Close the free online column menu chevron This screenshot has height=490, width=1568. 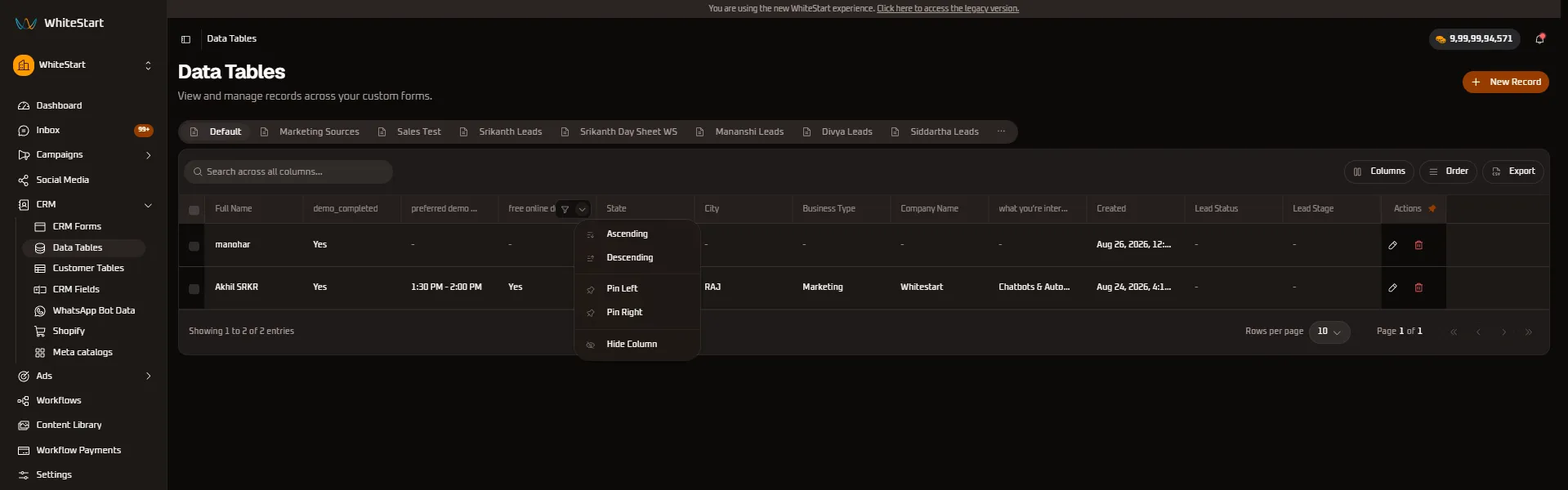(582, 209)
